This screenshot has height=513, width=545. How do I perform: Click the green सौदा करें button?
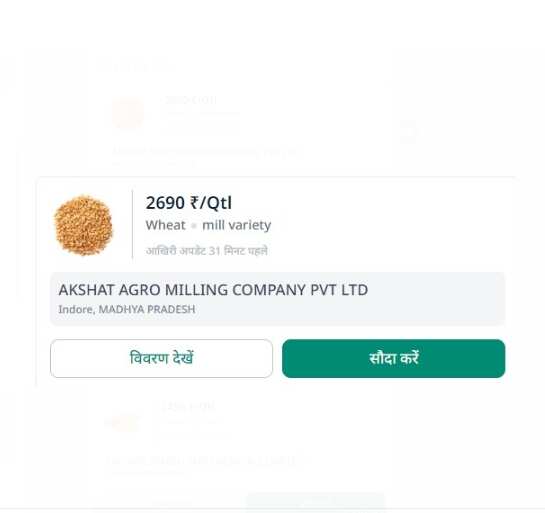click(393, 358)
